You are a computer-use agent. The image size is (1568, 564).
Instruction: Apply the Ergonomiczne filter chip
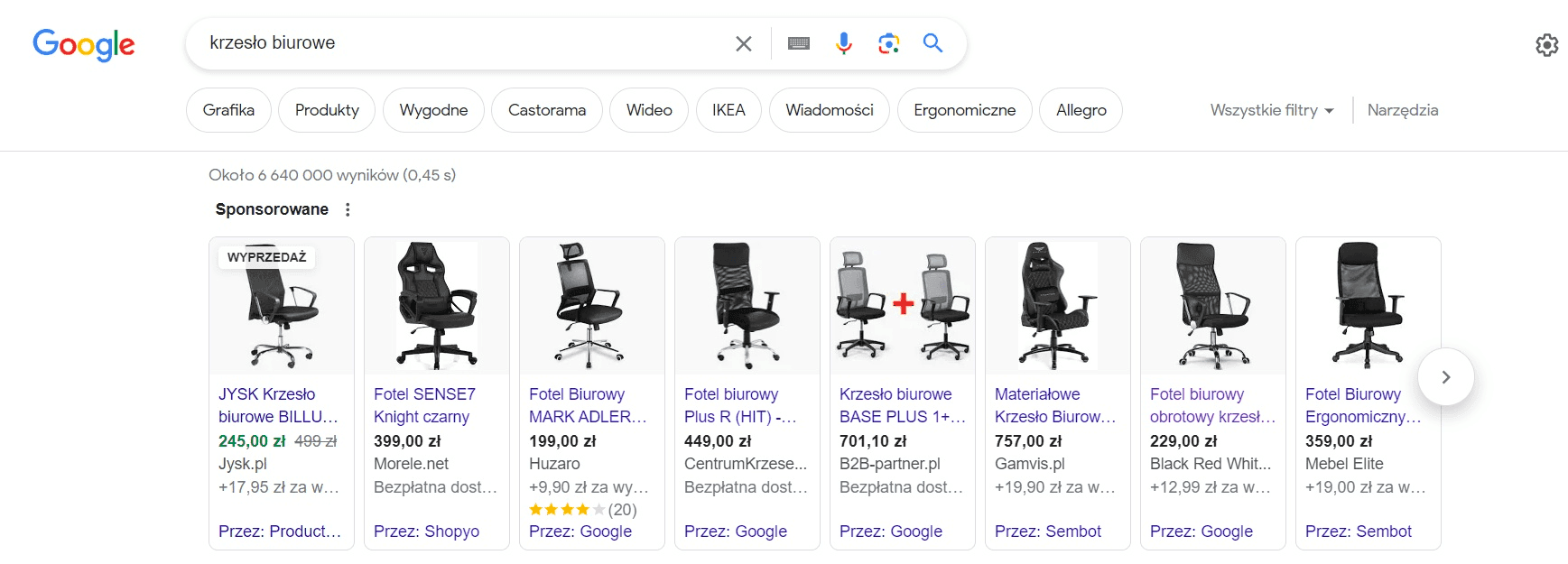click(x=964, y=109)
